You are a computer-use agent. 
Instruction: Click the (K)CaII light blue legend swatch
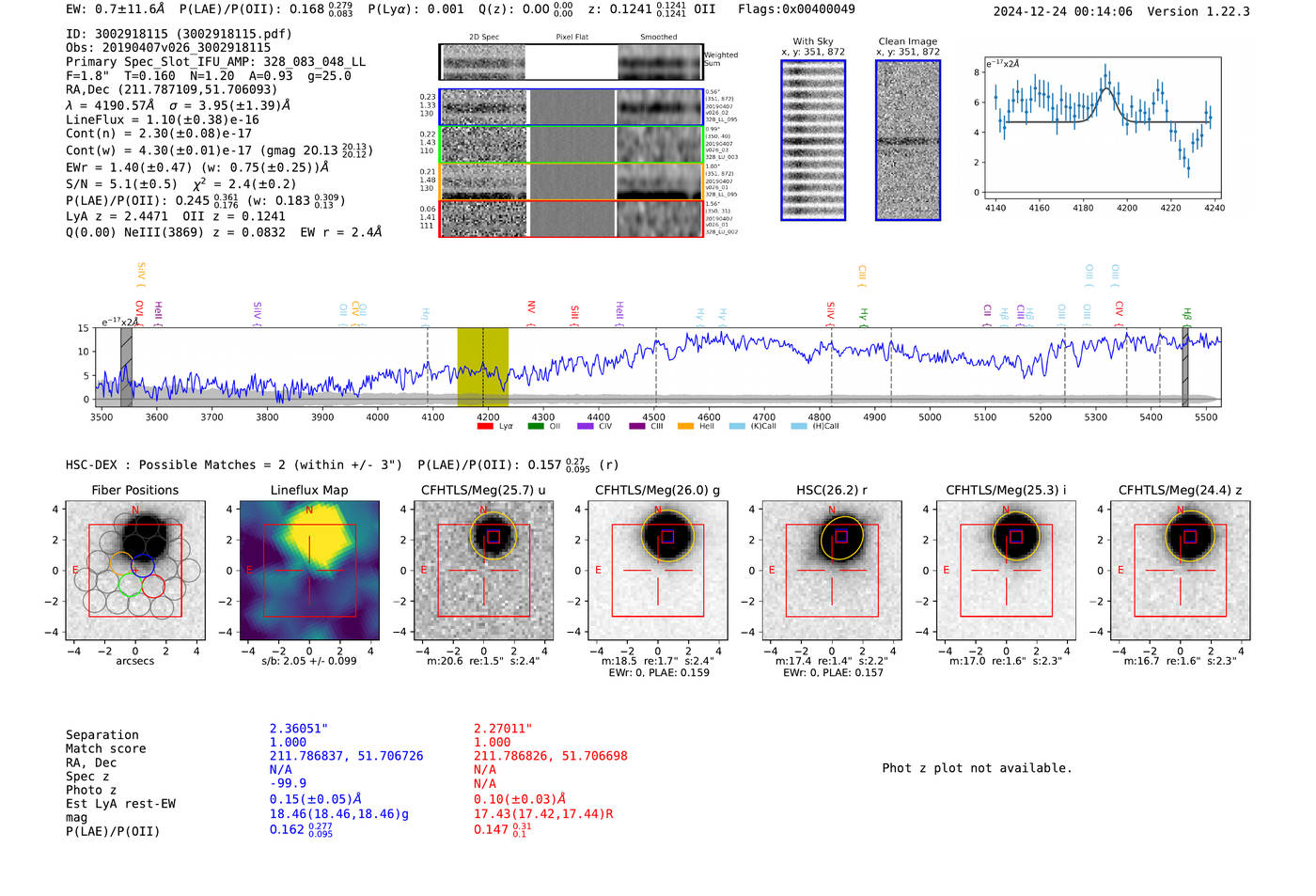tap(737, 427)
